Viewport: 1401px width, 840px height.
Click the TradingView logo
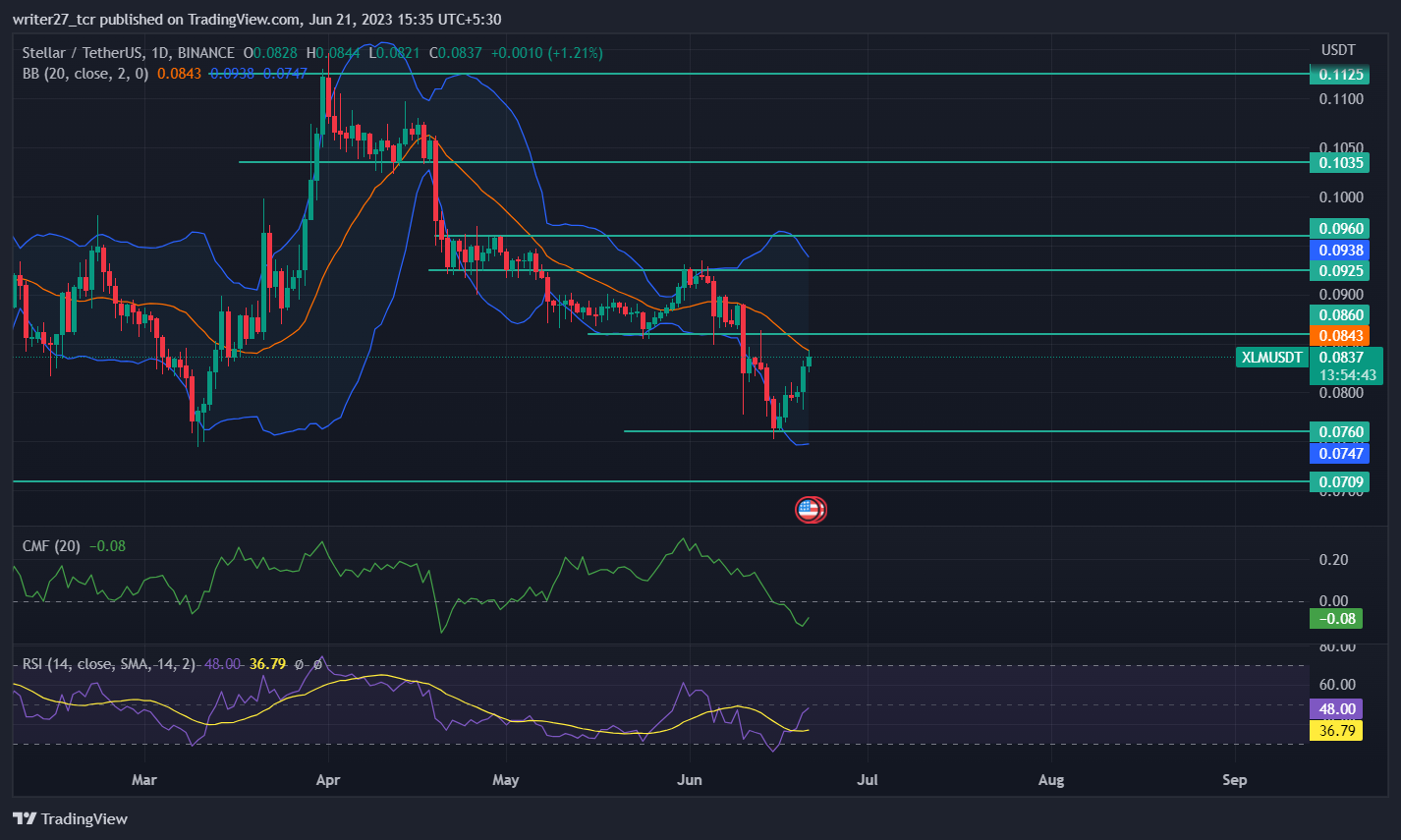click(x=70, y=818)
